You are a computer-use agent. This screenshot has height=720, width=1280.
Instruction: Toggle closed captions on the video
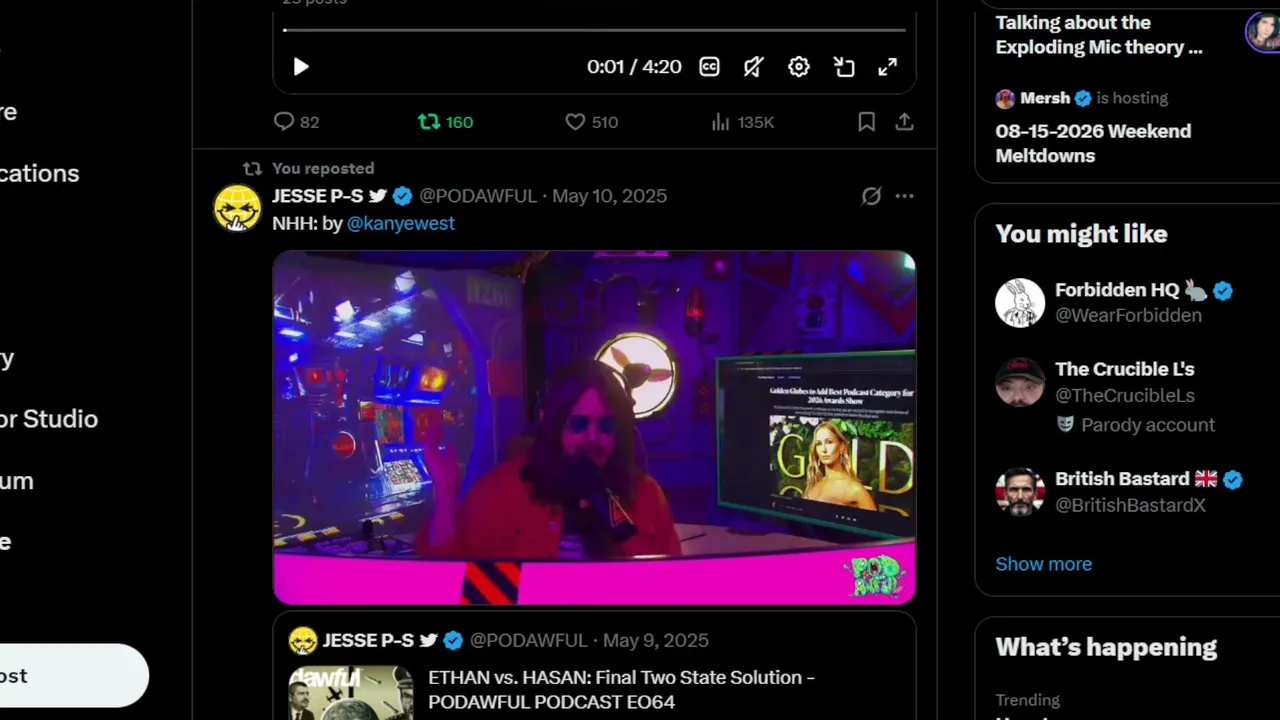709,67
